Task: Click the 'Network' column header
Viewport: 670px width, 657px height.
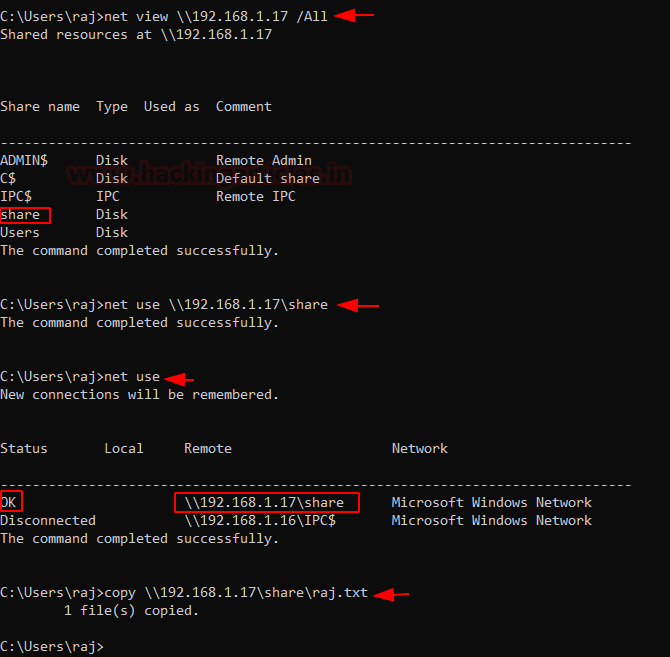Action: pos(420,449)
